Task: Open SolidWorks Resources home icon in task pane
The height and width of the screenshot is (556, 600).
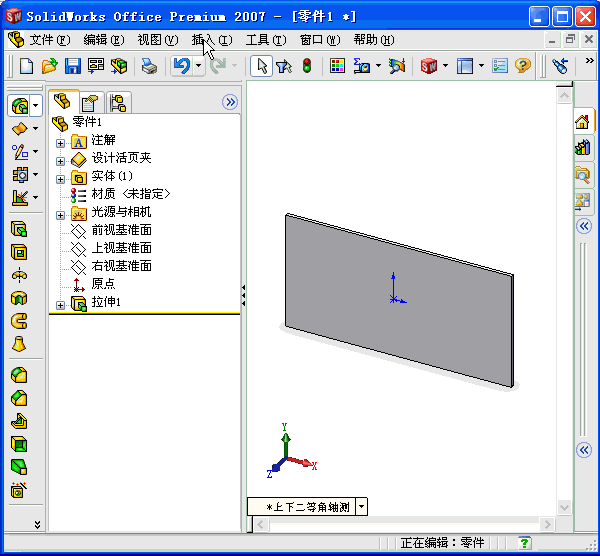Action: point(582,122)
